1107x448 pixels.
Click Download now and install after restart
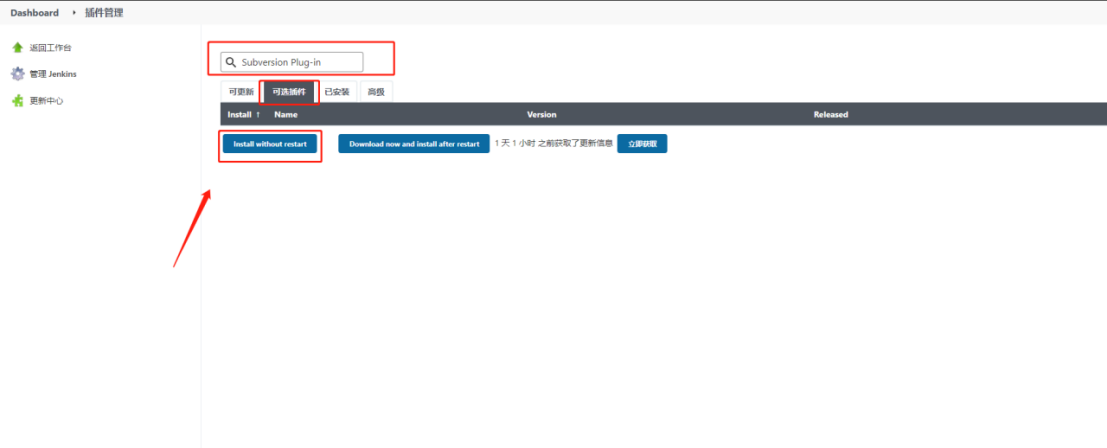(414, 144)
